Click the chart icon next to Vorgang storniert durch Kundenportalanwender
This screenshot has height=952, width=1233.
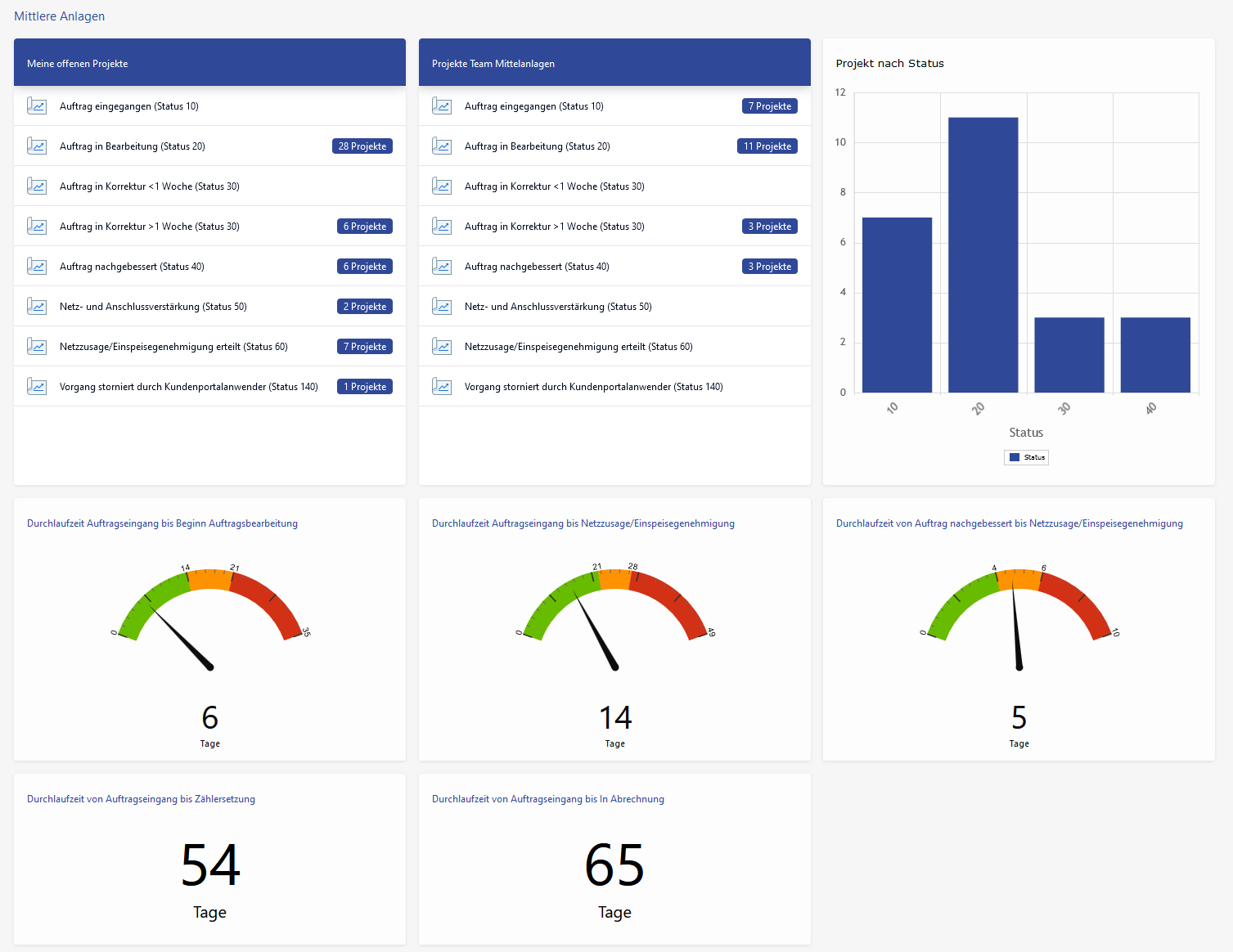point(37,386)
